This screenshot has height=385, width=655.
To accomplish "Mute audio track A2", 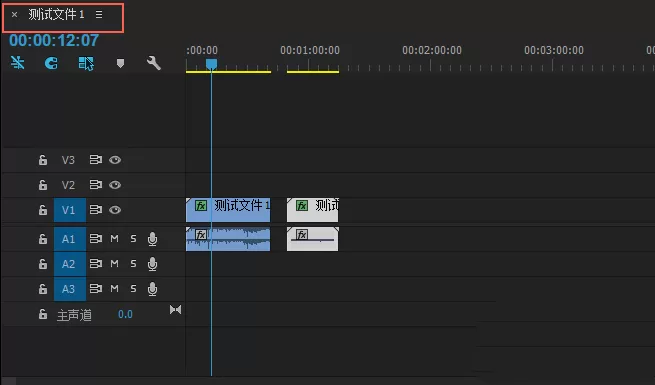I will pyautogui.click(x=114, y=264).
